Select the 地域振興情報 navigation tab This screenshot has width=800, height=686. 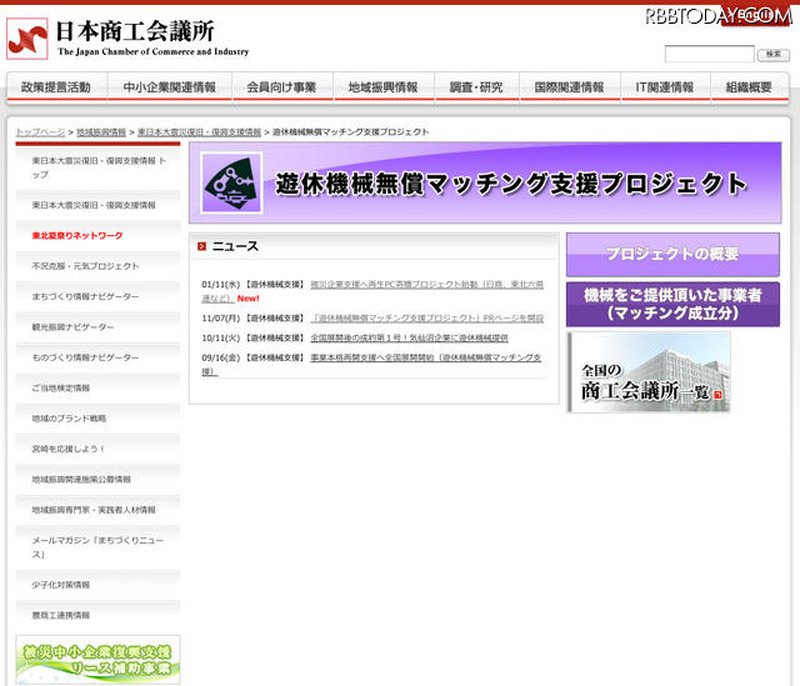(x=383, y=87)
